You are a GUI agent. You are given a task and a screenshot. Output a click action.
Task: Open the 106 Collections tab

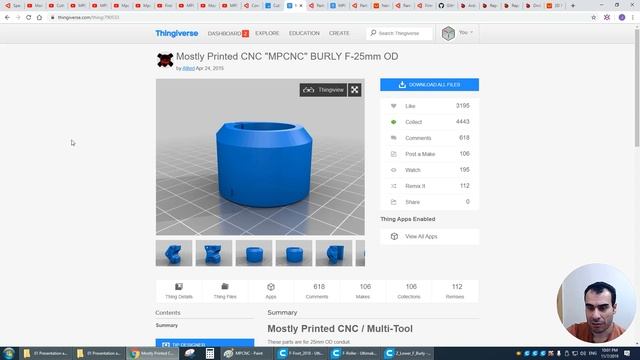tap(409, 291)
